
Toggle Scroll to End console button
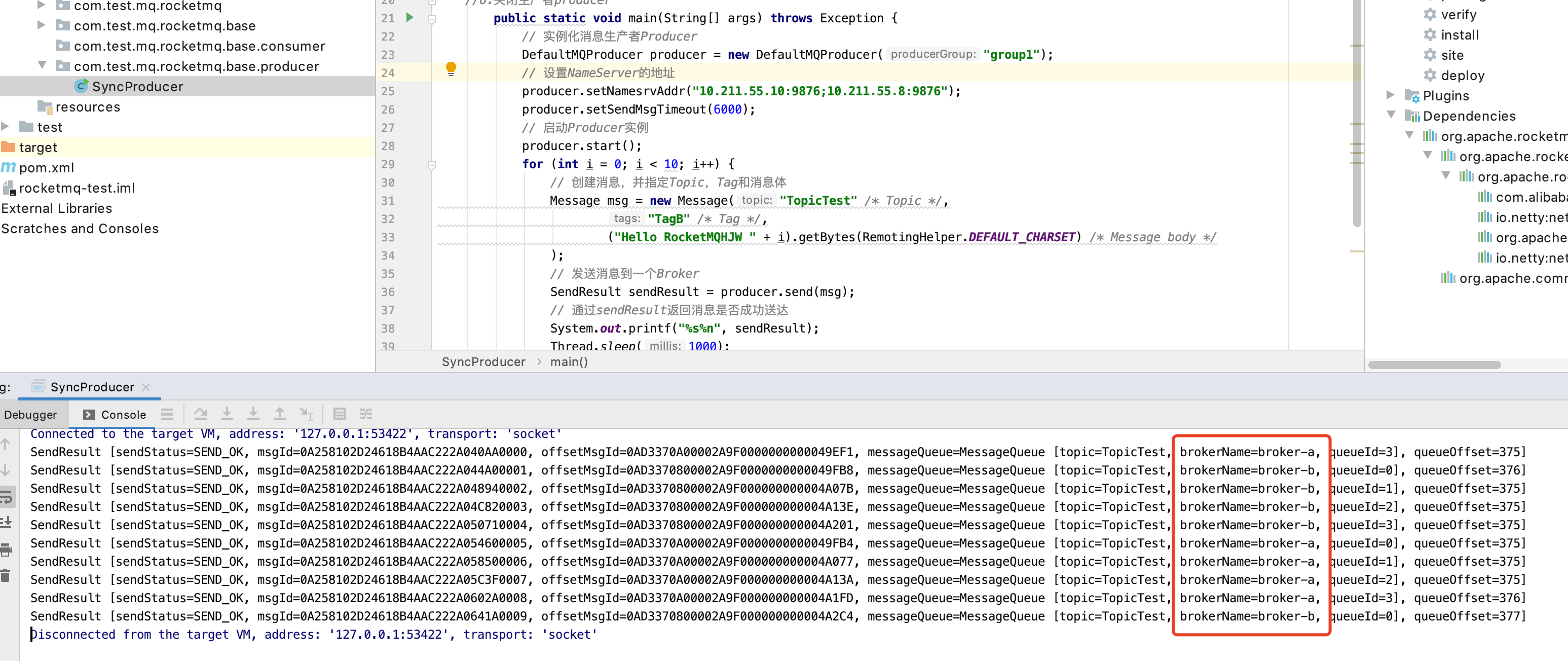tap(7, 522)
